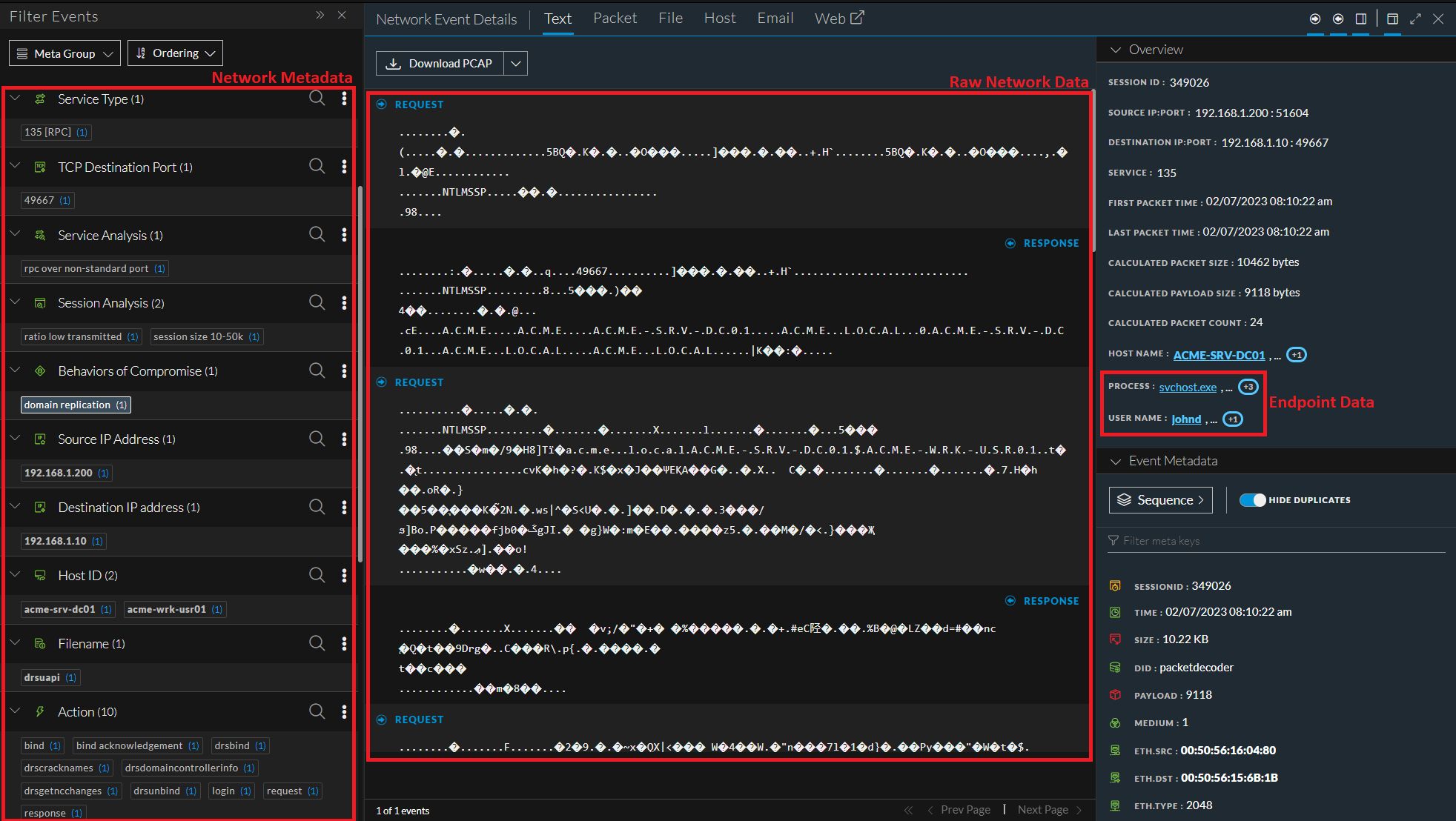Switch to the Host tab

(x=719, y=19)
